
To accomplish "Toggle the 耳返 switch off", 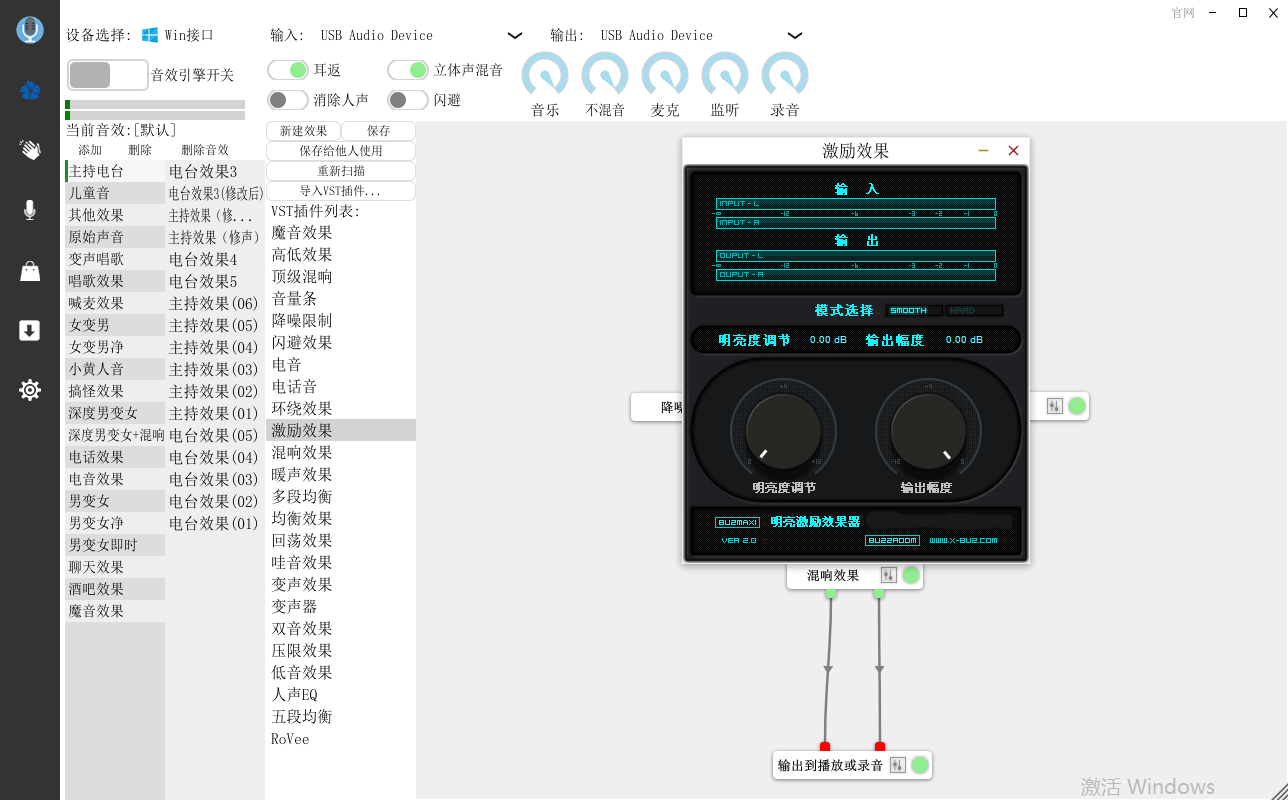I will (x=288, y=70).
